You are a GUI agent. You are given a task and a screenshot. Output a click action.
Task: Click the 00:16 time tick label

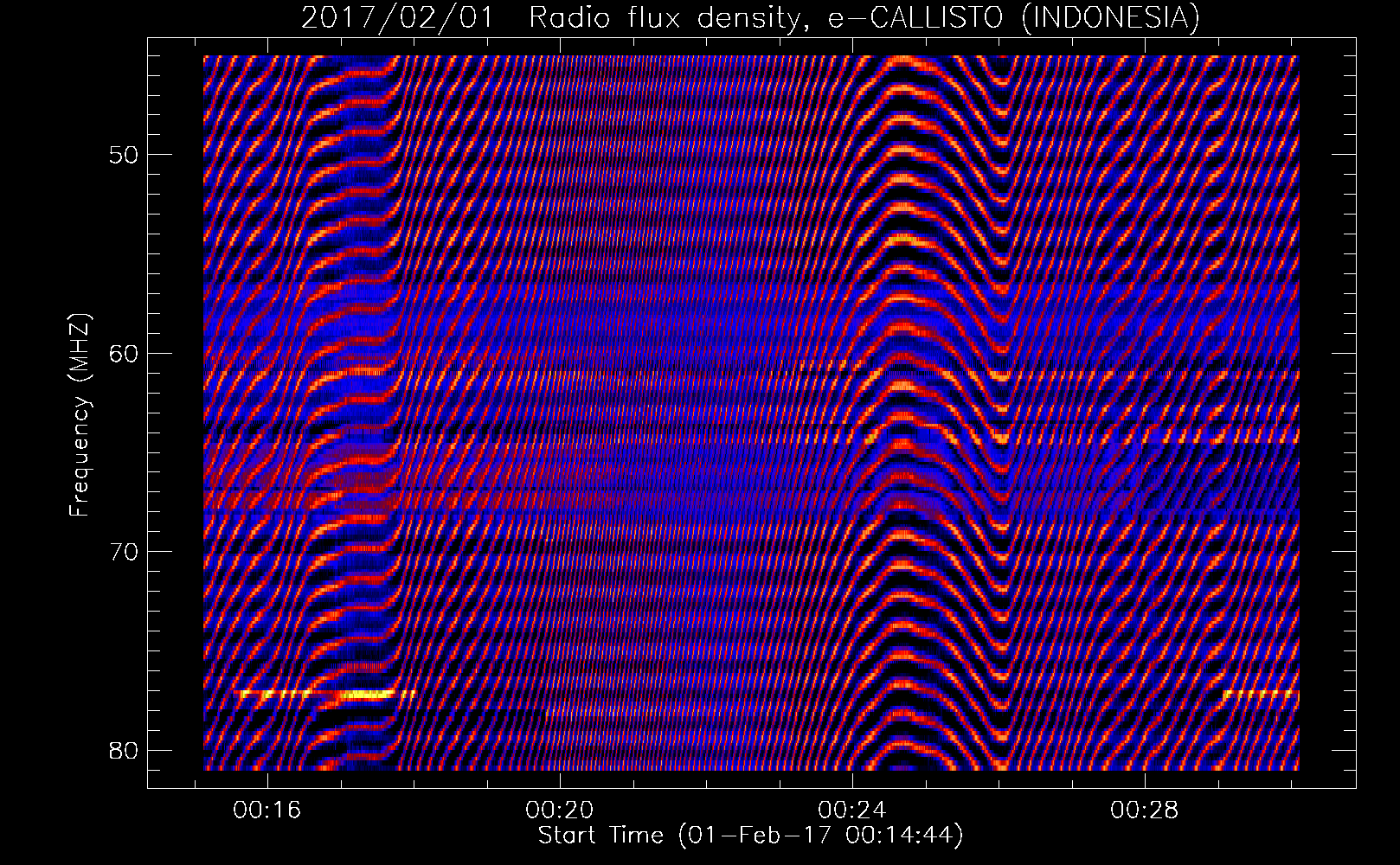point(267,810)
